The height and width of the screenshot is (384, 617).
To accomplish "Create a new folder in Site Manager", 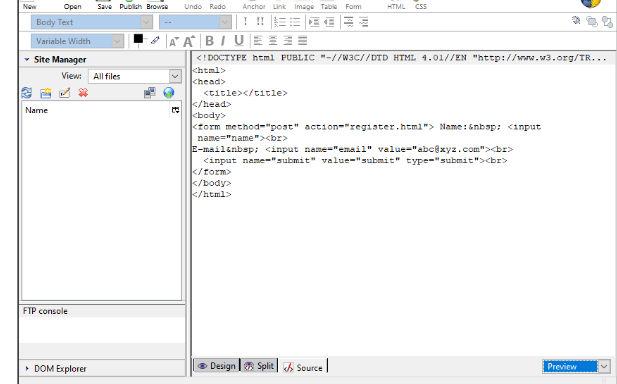I will [x=46, y=93].
